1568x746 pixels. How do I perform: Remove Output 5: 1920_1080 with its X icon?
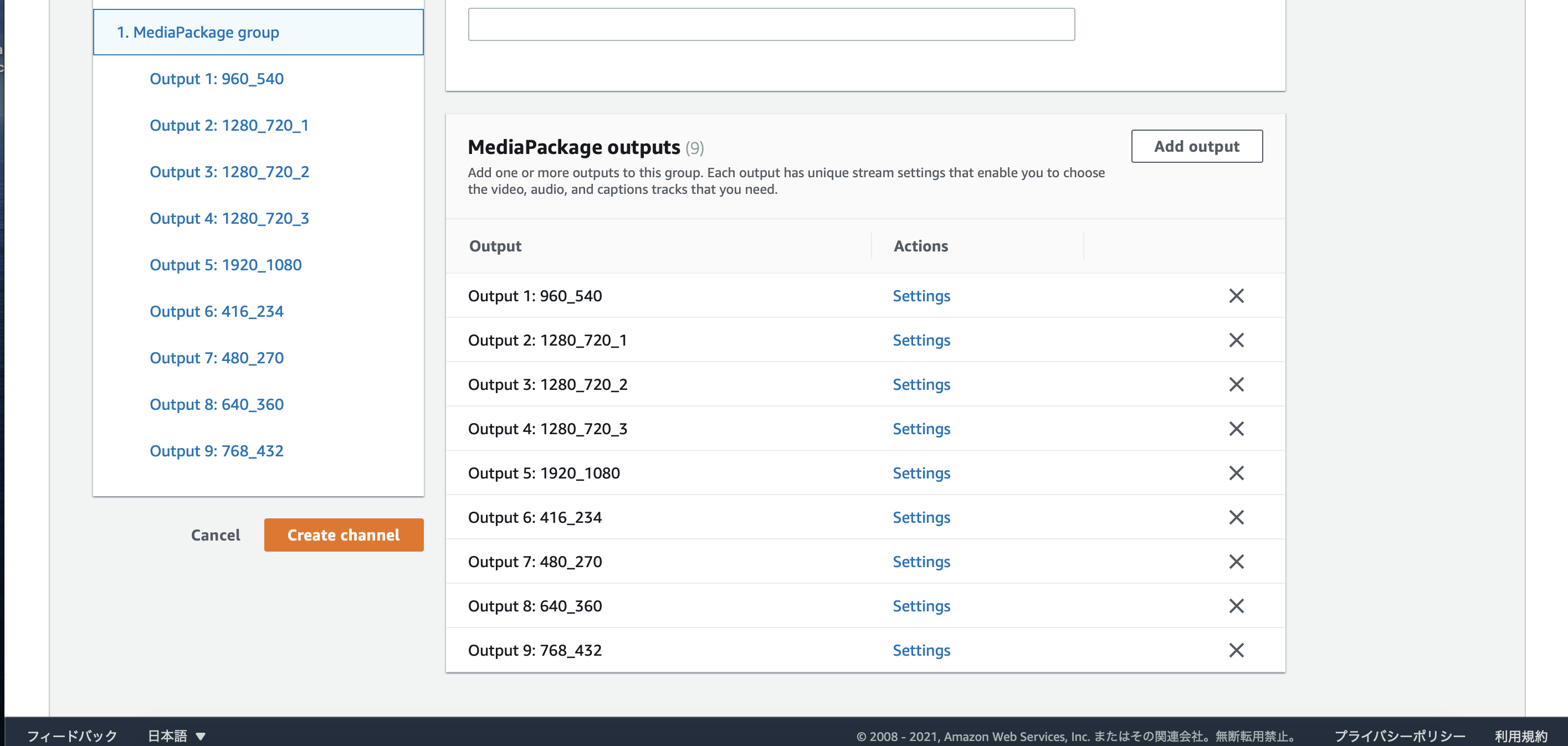click(1236, 474)
